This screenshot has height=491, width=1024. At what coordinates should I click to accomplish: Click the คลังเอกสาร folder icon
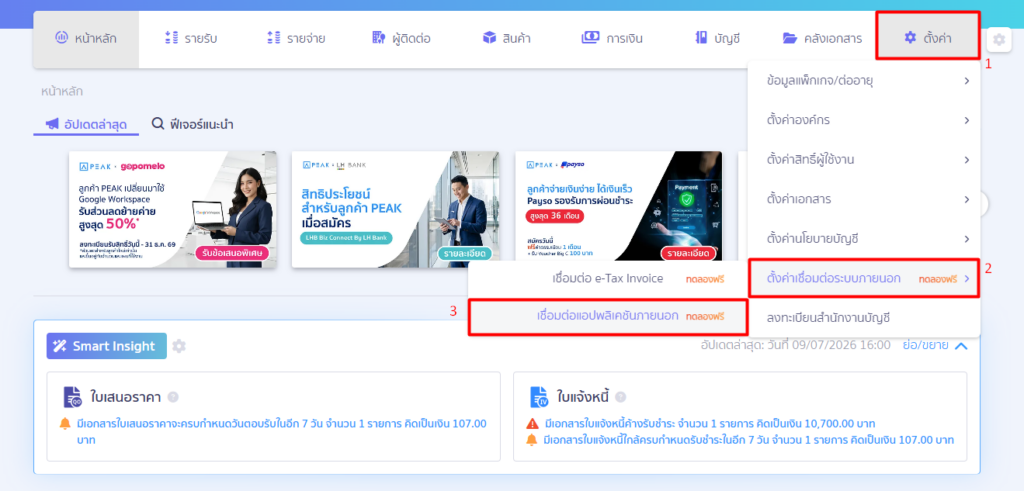(790, 39)
